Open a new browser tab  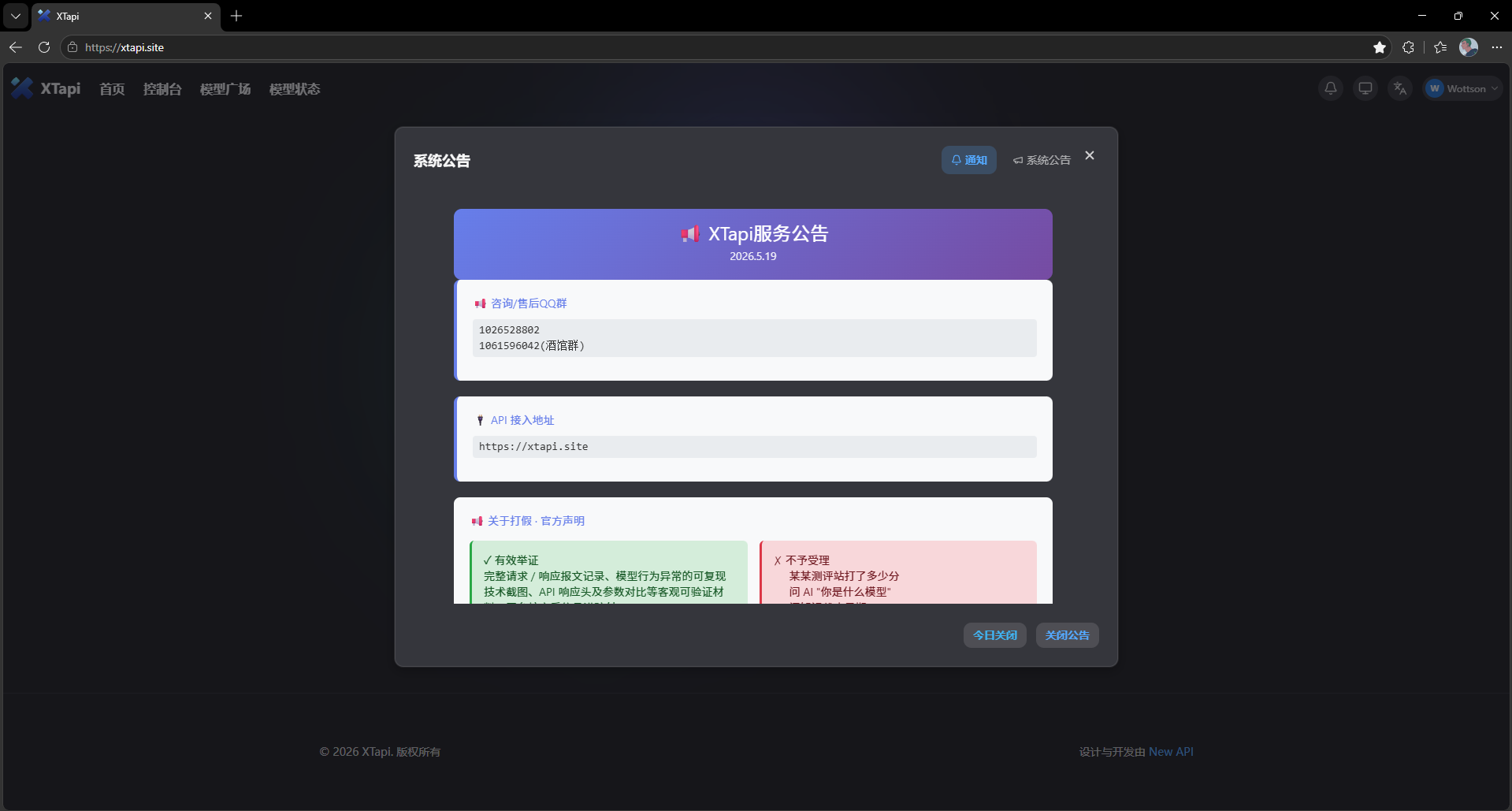coord(236,16)
